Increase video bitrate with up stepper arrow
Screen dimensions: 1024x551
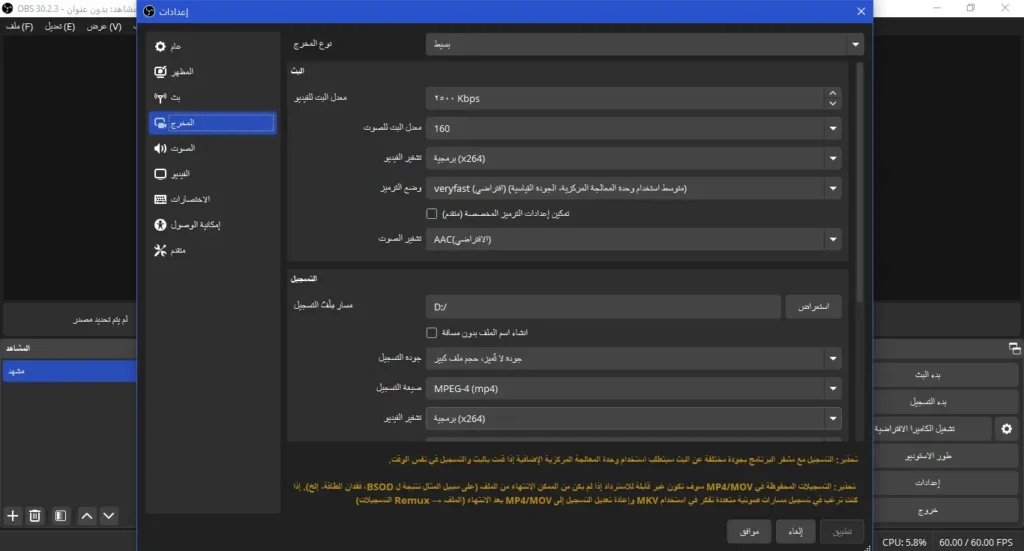[833, 93]
